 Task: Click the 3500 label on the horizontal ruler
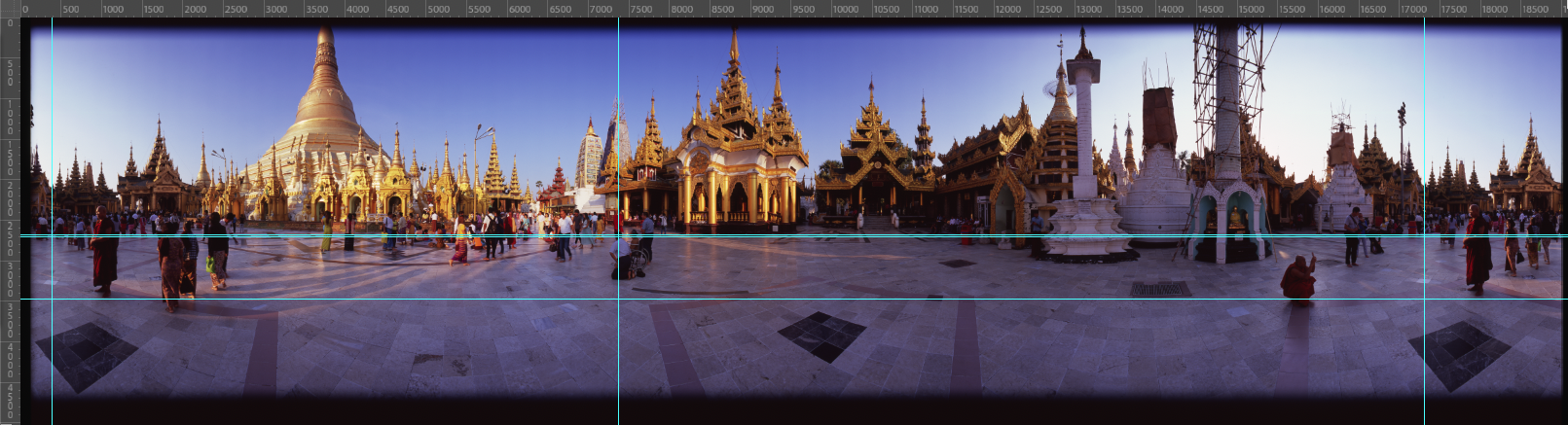point(317,9)
